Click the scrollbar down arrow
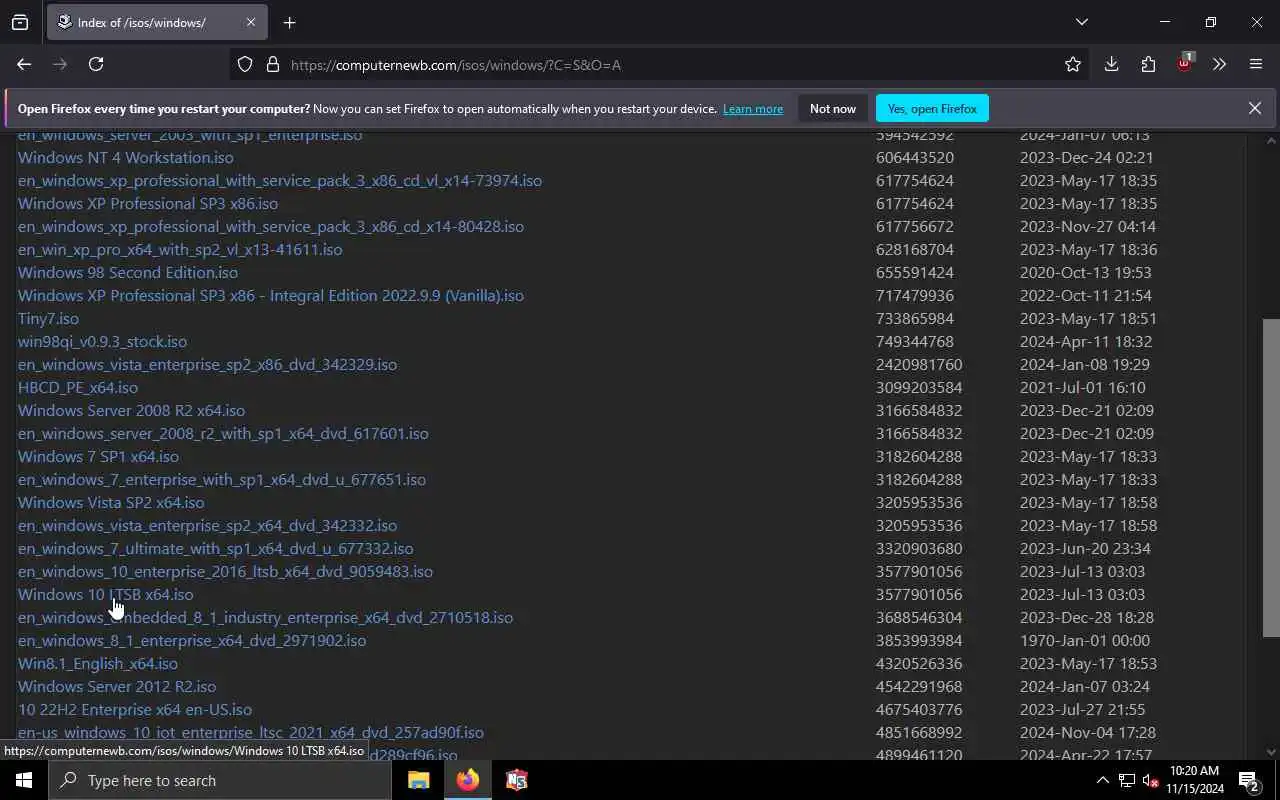This screenshot has height=800, width=1280. [x=1271, y=752]
